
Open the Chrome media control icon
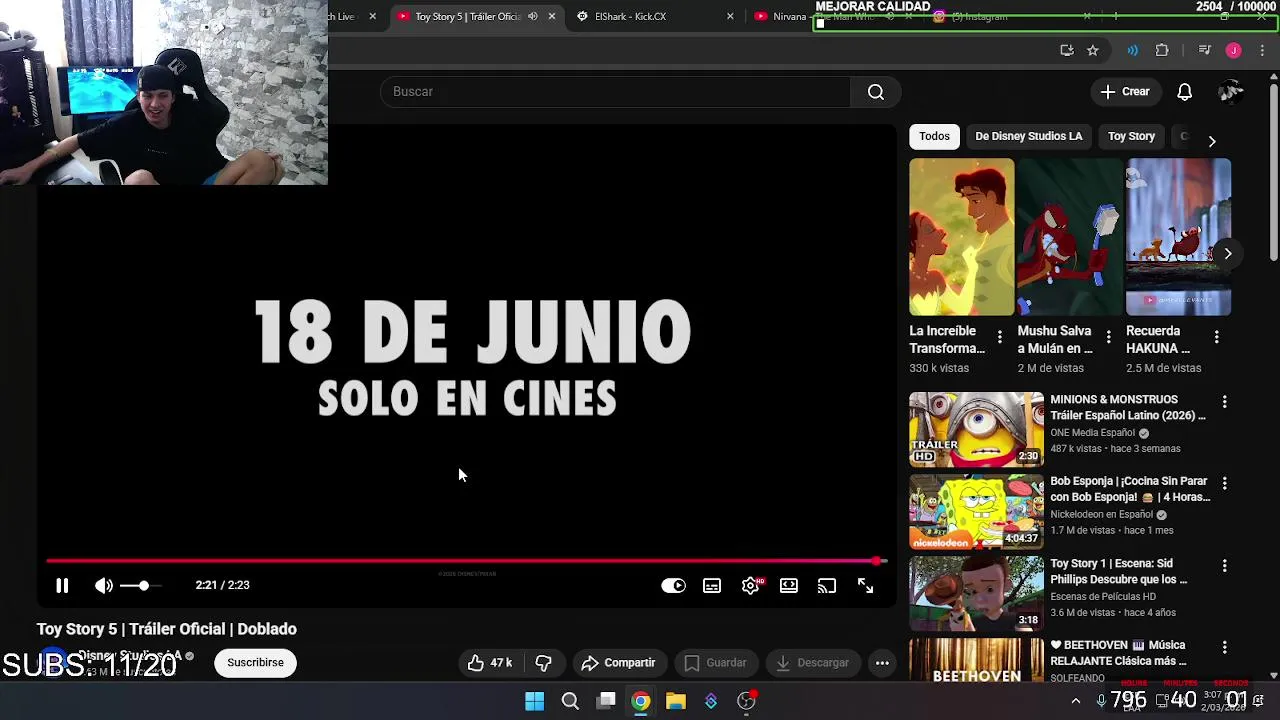1204,50
